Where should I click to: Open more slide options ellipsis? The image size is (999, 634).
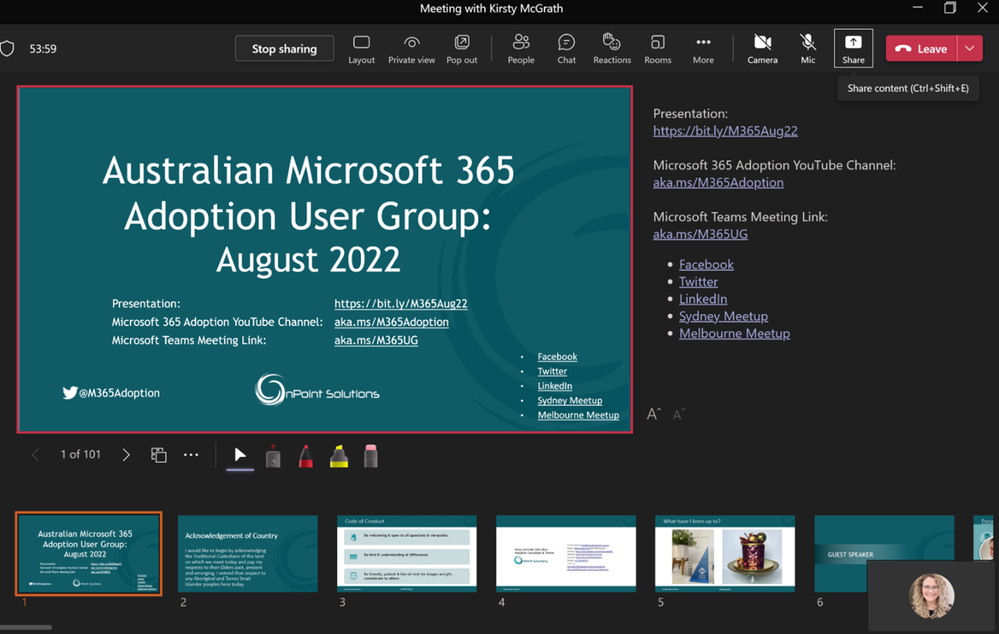(x=191, y=454)
